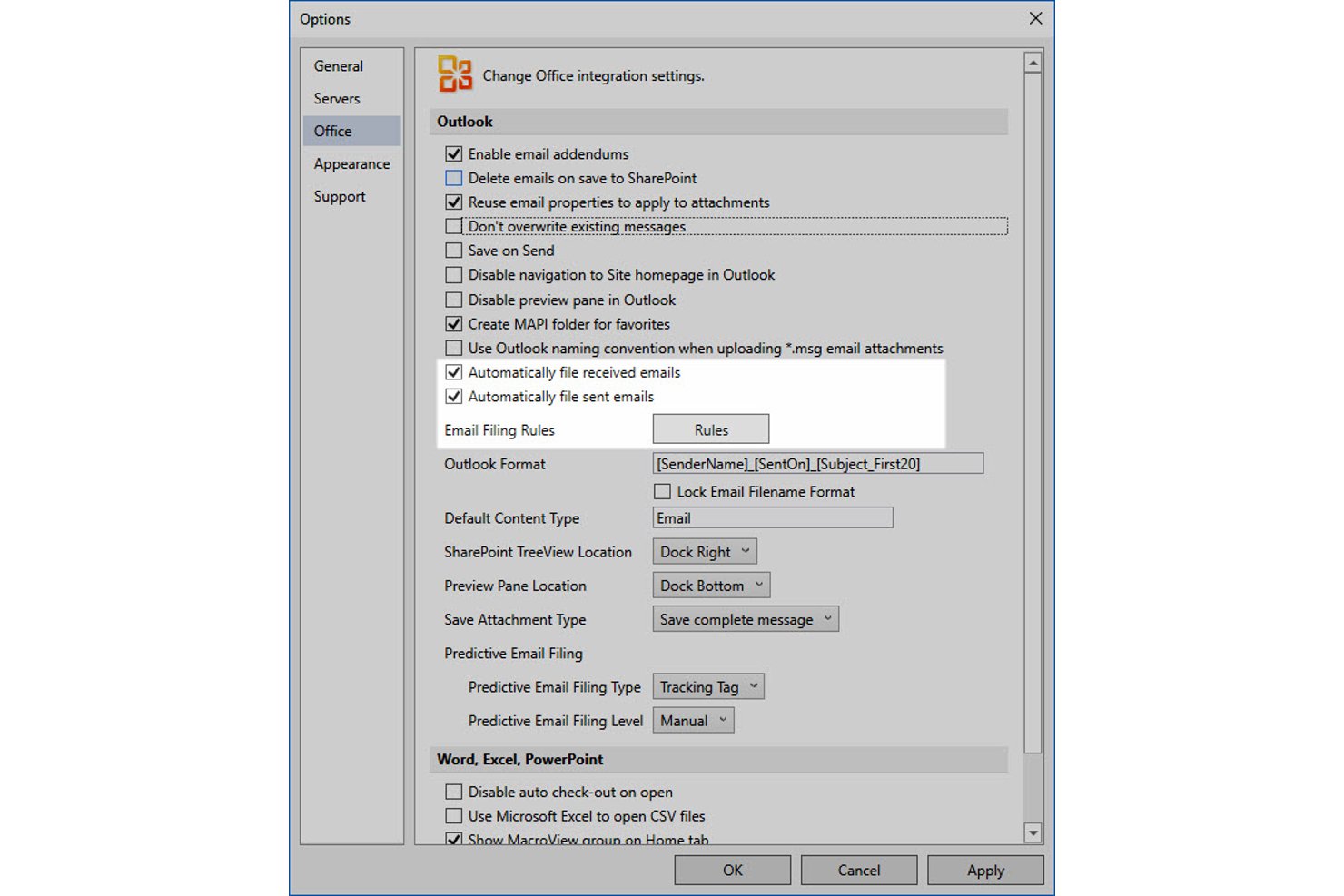Check Delete emails on save to SharePoint
Screen dimensions: 1344x896
point(454,178)
